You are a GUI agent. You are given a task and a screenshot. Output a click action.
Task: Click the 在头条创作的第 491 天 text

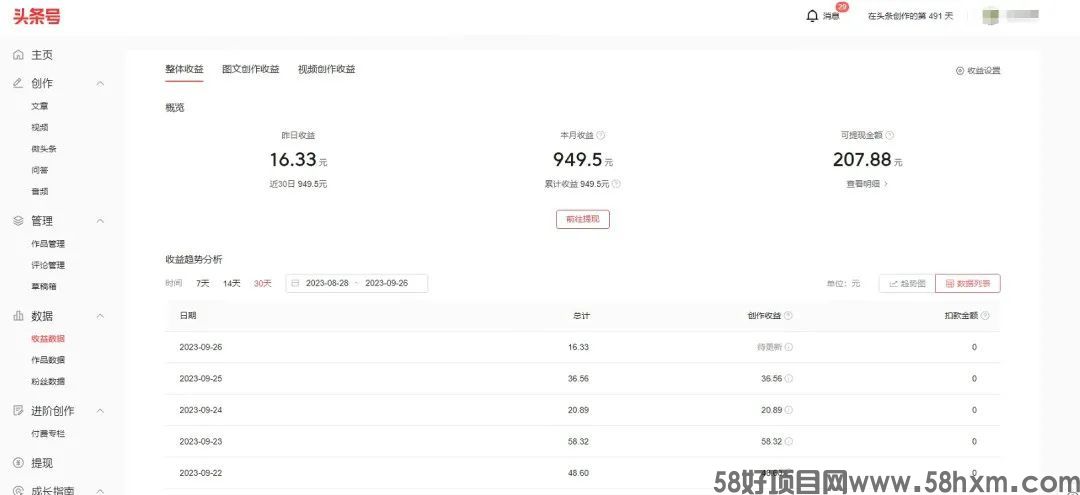[910, 16]
